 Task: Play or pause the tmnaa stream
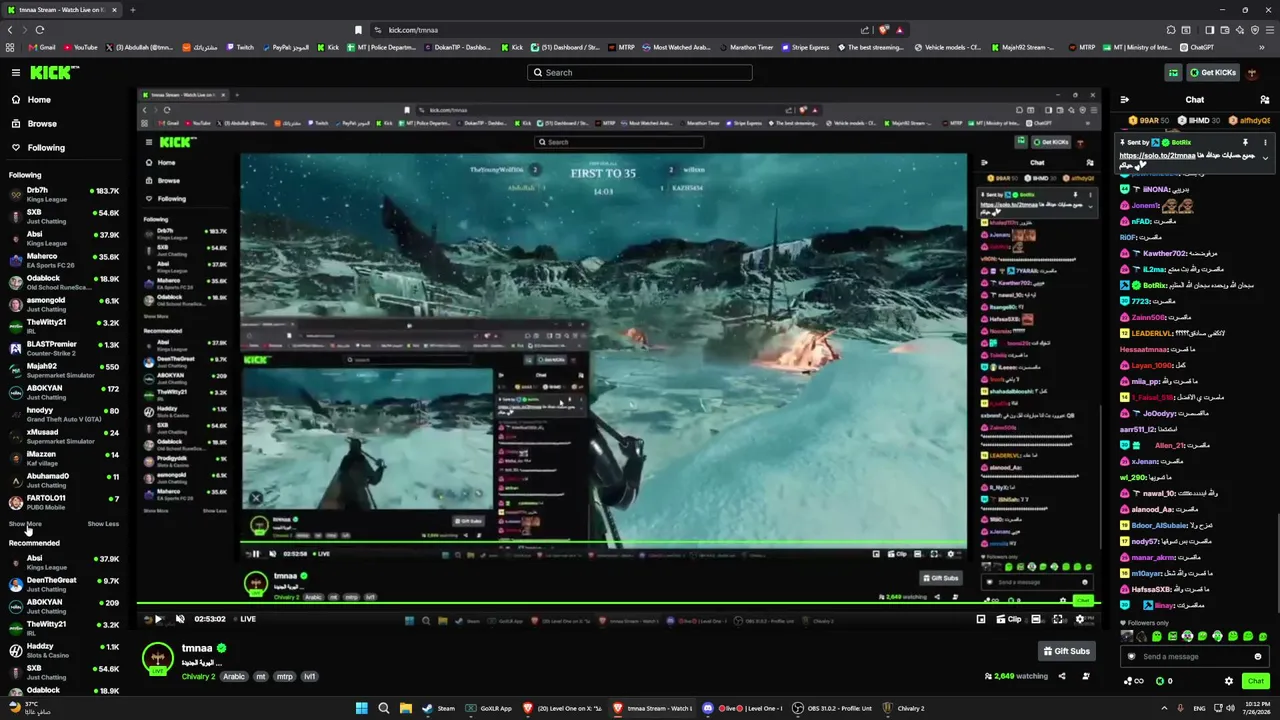(158, 619)
